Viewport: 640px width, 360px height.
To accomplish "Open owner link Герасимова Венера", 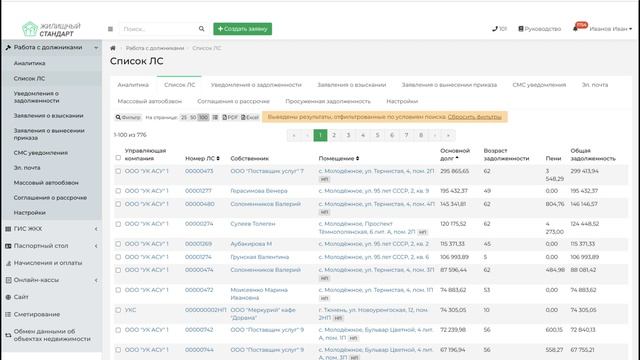I will click(259, 191).
